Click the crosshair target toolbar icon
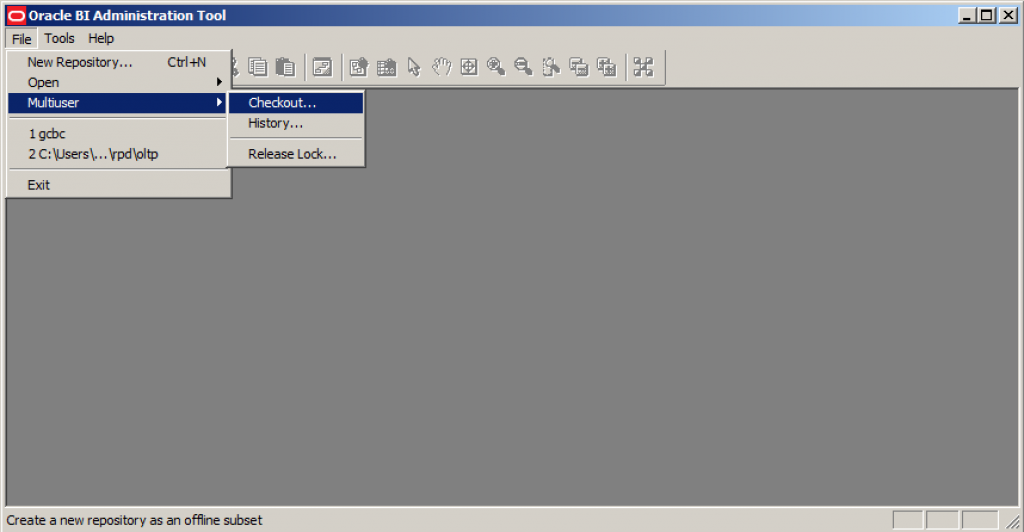This screenshot has height=532, width=1024. [x=469, y=67]
